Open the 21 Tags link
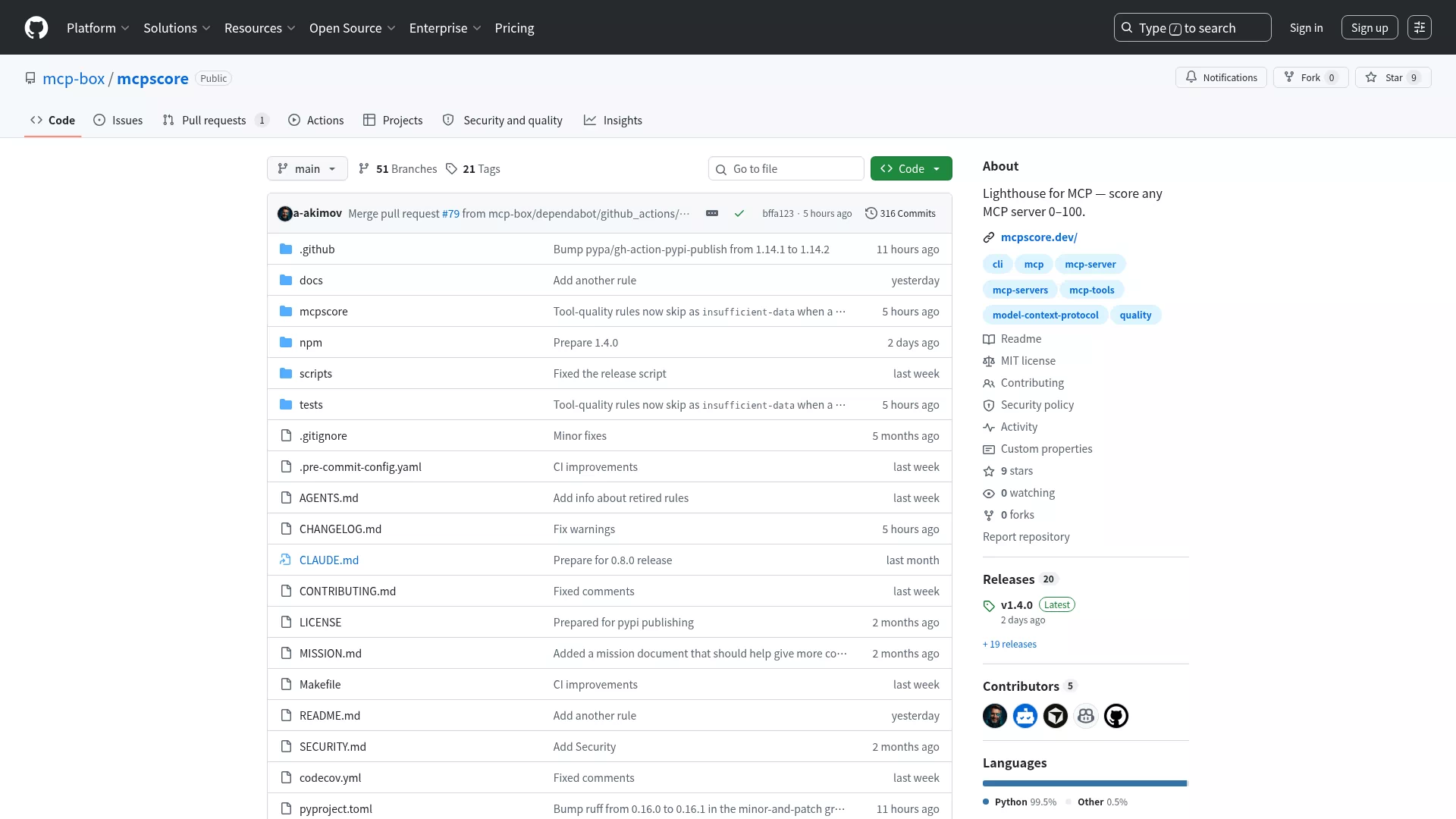 pos(472,169)
